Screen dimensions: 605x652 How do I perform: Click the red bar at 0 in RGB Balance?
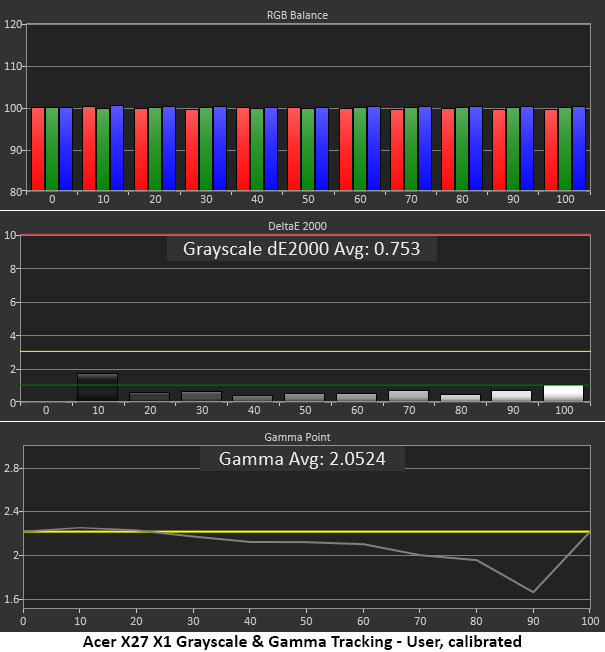click(38, 149)
